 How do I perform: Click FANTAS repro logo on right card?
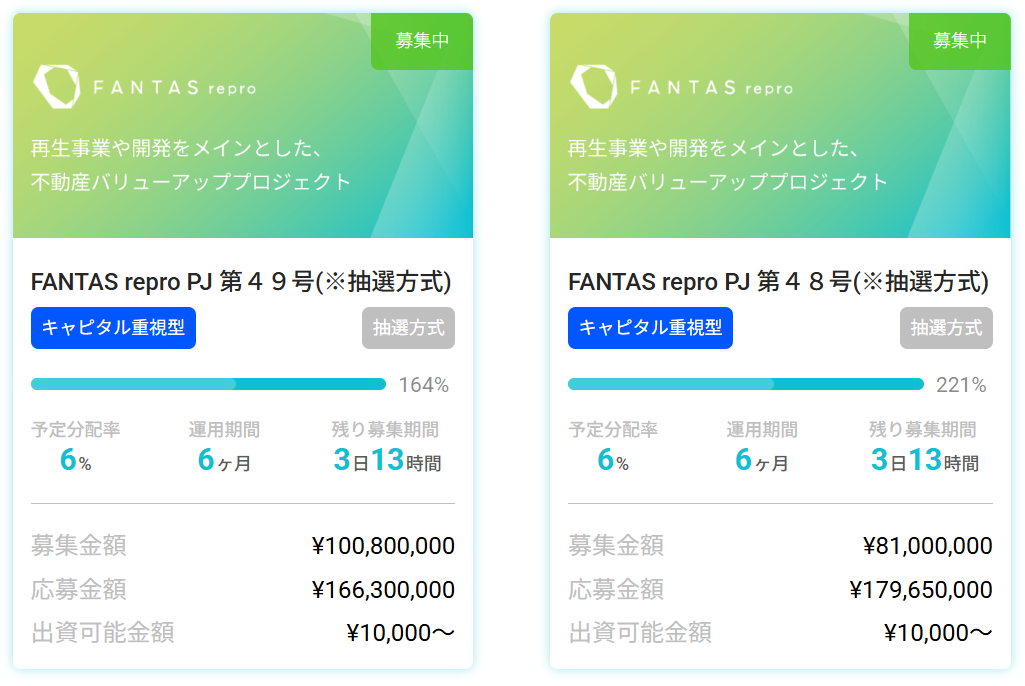[682, 86]
